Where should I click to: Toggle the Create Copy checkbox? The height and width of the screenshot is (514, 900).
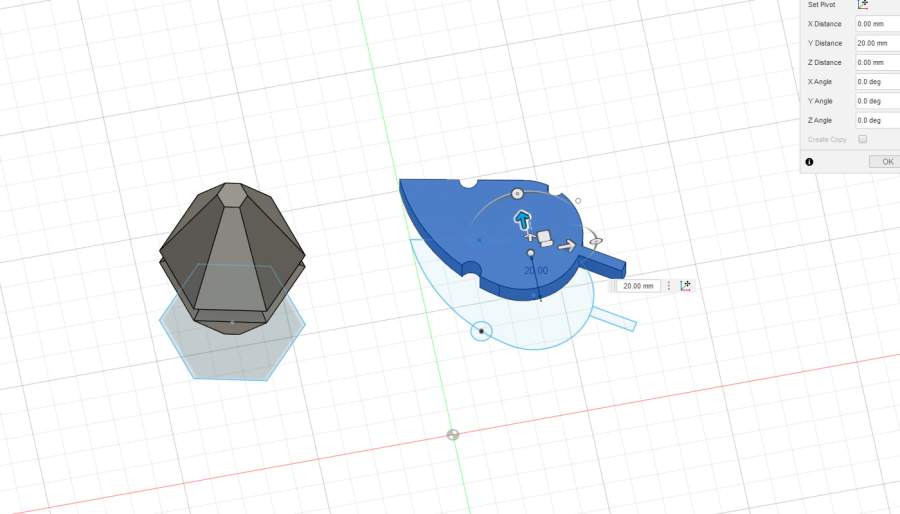(x=862, y=139)
